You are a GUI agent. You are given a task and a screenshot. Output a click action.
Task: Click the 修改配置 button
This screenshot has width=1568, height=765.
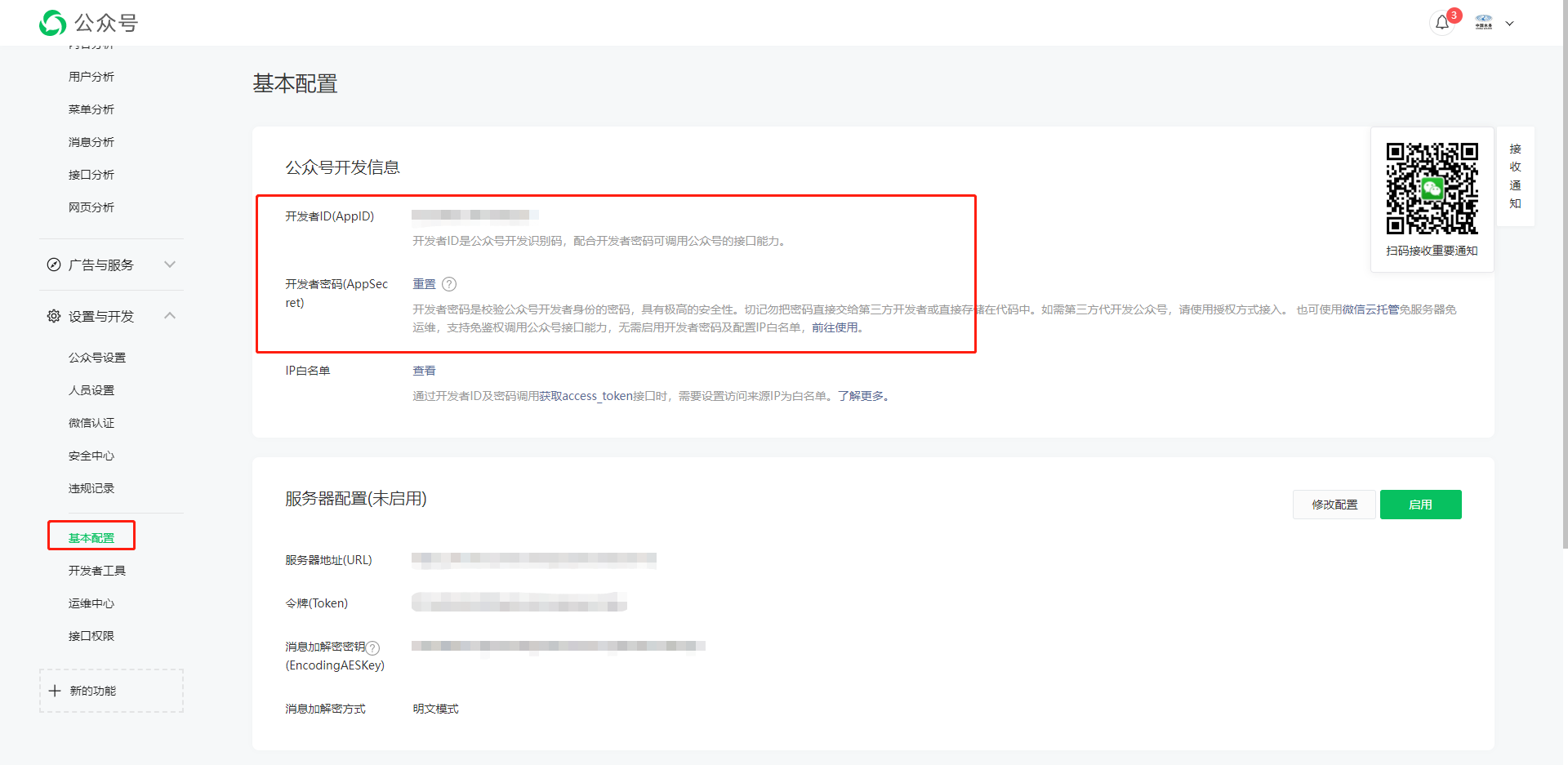pyautogui.click(x=1334, y=505)
